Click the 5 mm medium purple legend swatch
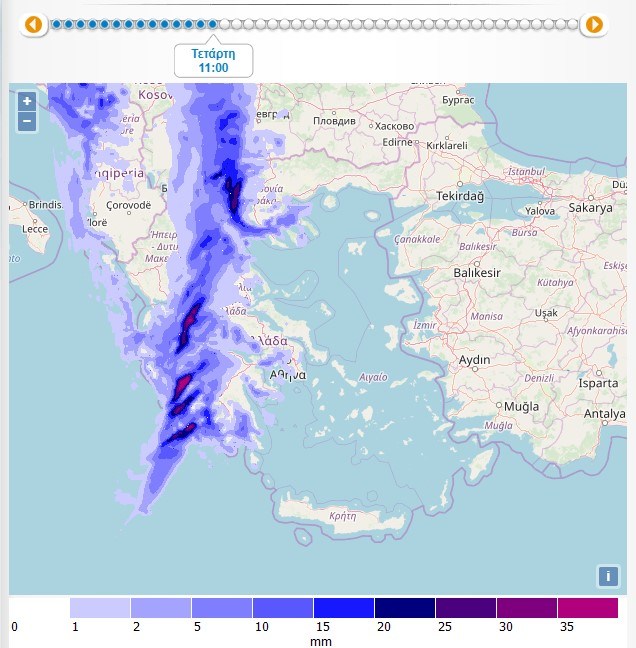This screenshot has width=636, height=648. (222, 608)
